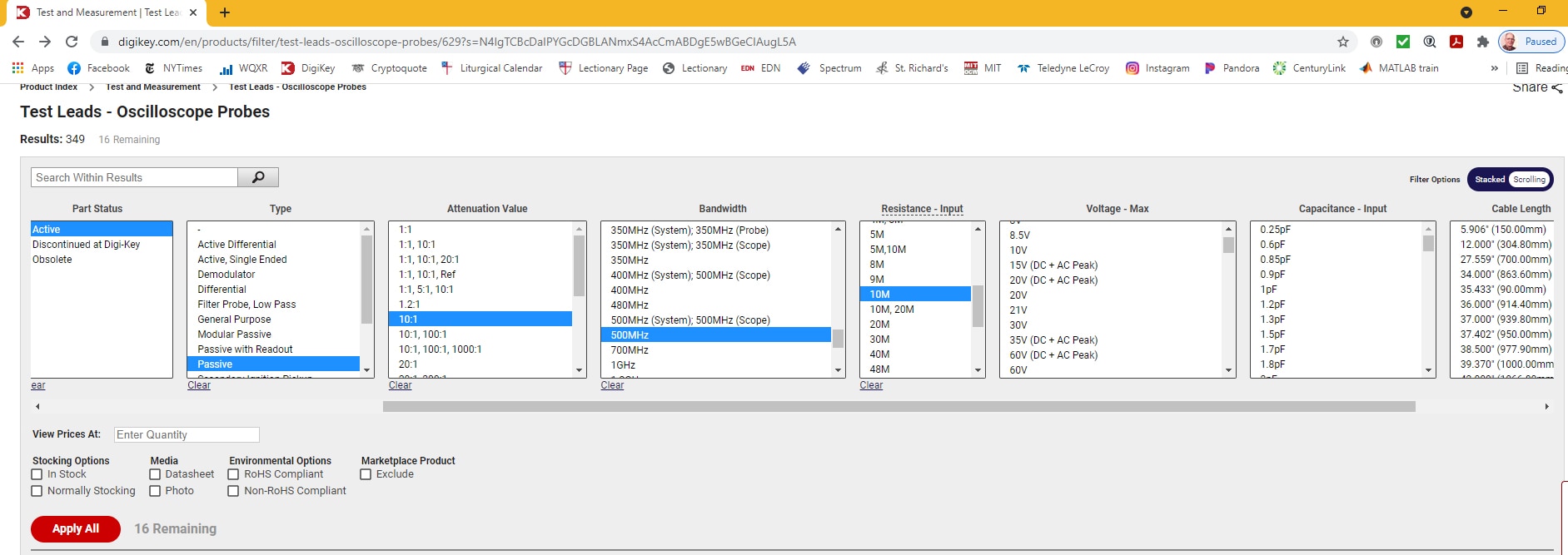Check the RoHS Compliant option
Viewport: 1568px width, 555px height.
234,474
